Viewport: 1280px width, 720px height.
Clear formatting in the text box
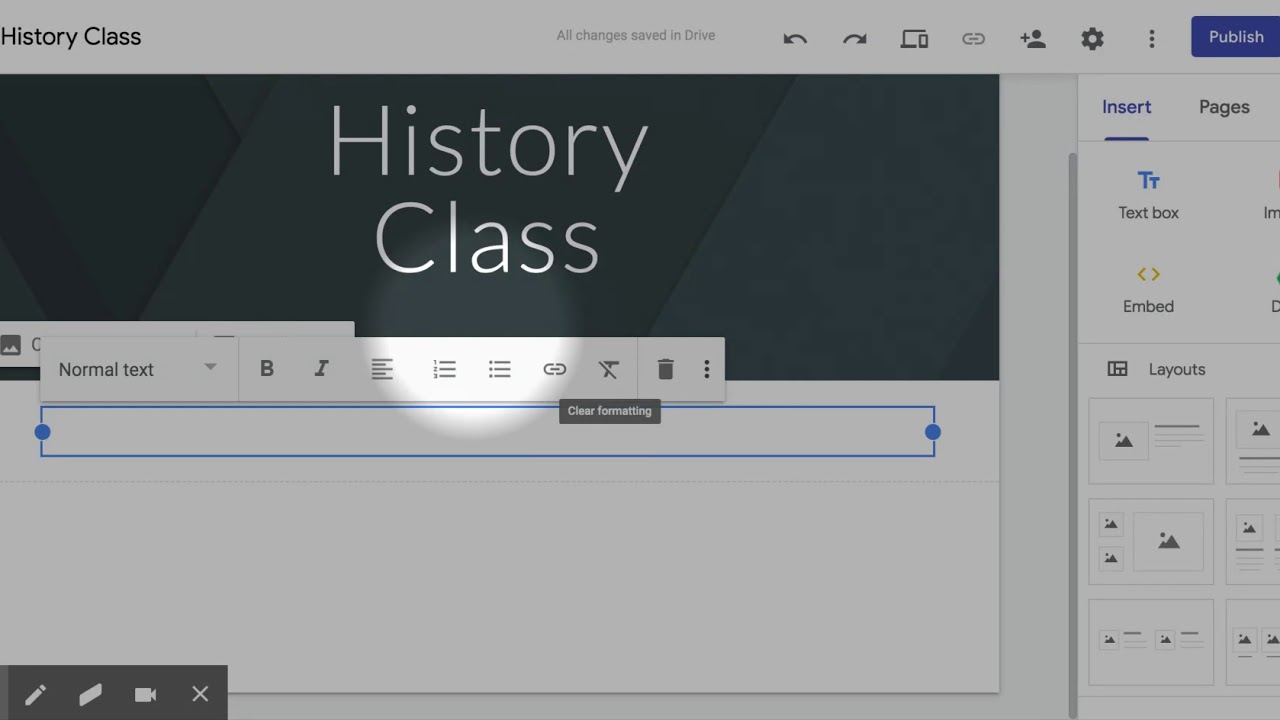pyautogui.click(x=609, y=370)
